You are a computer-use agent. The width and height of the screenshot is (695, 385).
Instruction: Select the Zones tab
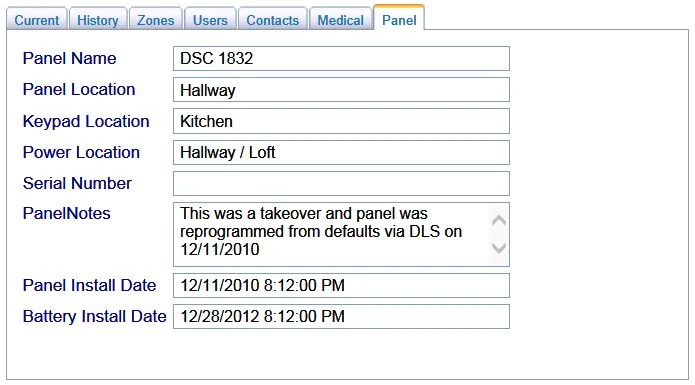pyautogui.click(x=156, y=20)
